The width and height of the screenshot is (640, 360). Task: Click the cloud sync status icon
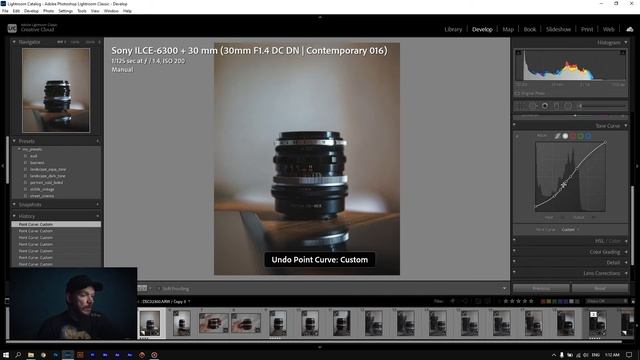click(630, 29)
